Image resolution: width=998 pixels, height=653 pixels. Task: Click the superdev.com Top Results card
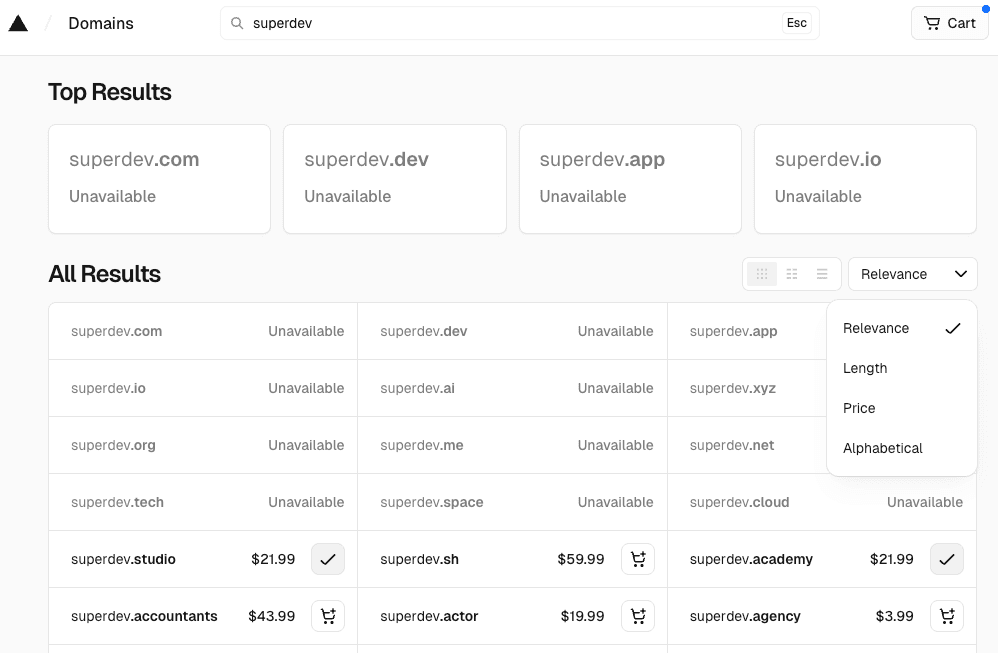pos(159,179)
